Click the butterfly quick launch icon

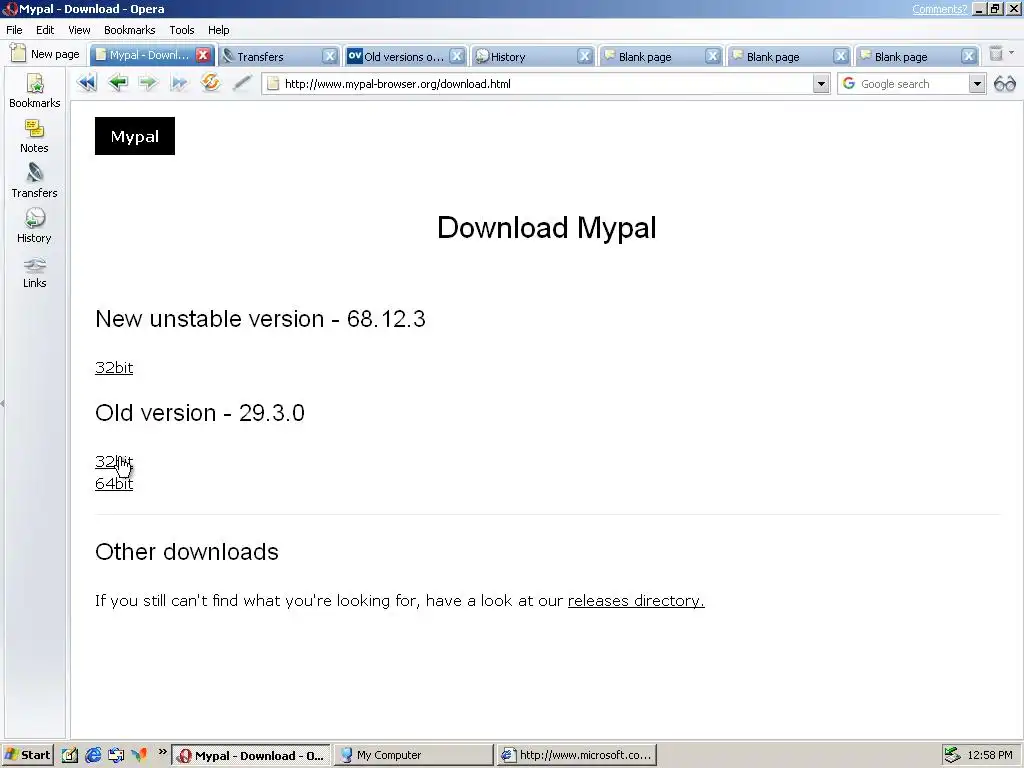click(x=139, y=755)
